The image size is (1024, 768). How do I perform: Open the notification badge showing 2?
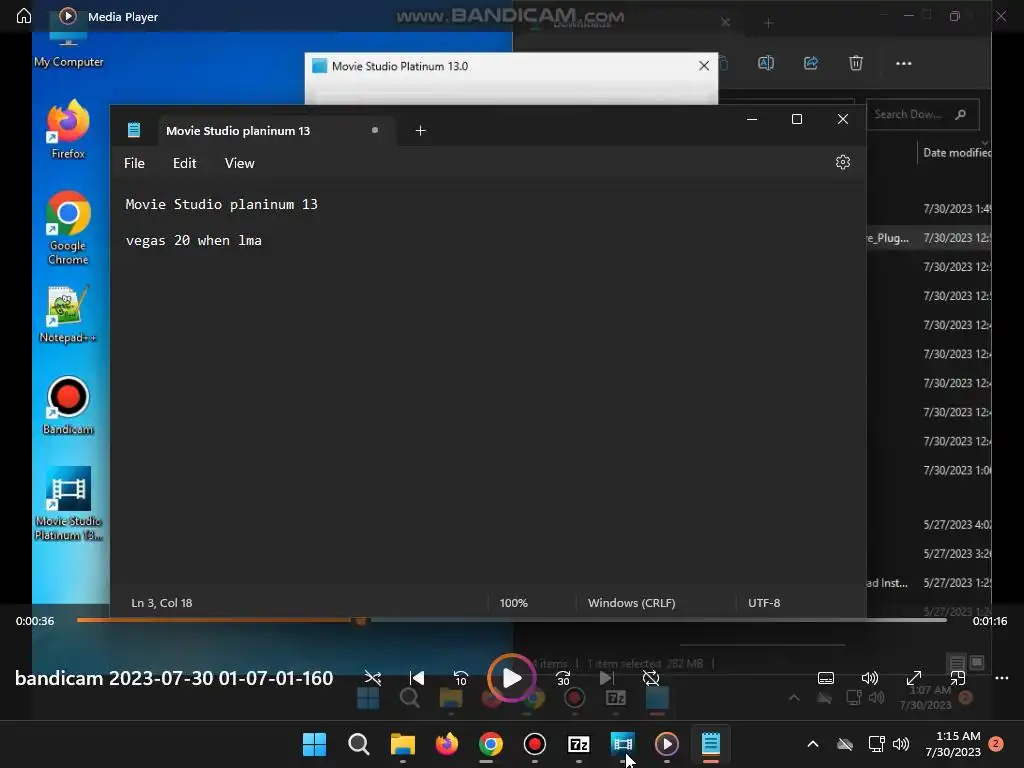(x=996, y=743)
